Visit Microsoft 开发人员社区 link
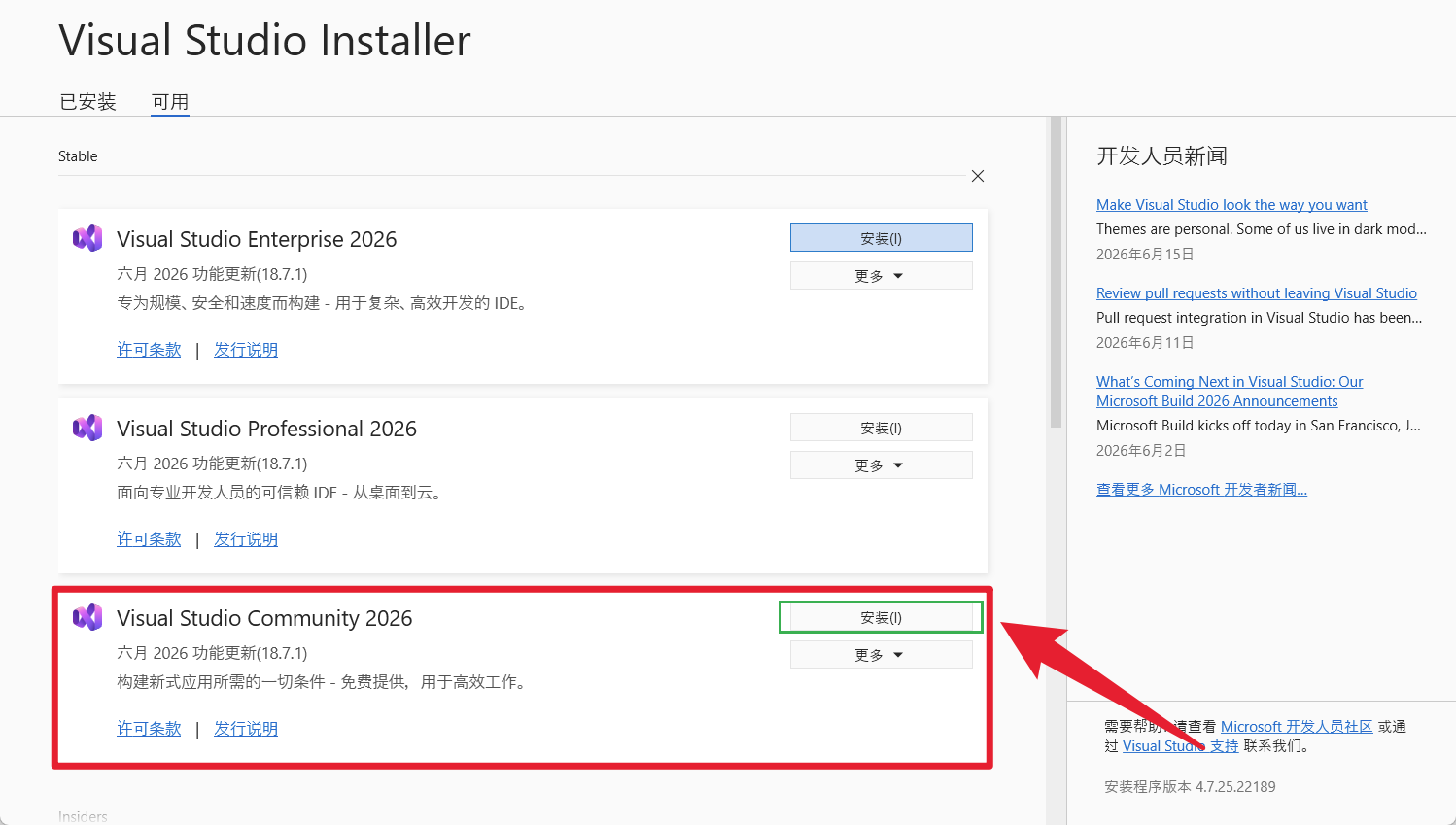The image size is (1456, 825). 1297,727
